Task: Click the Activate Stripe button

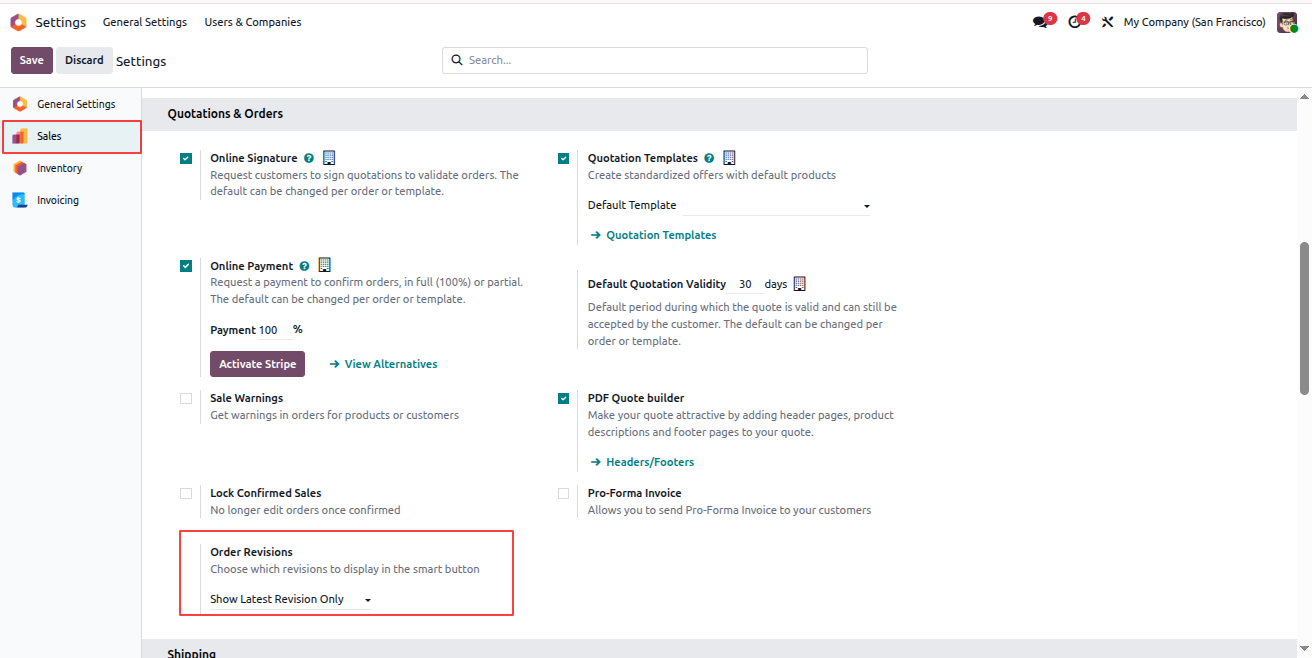Action: coord(257,364)
